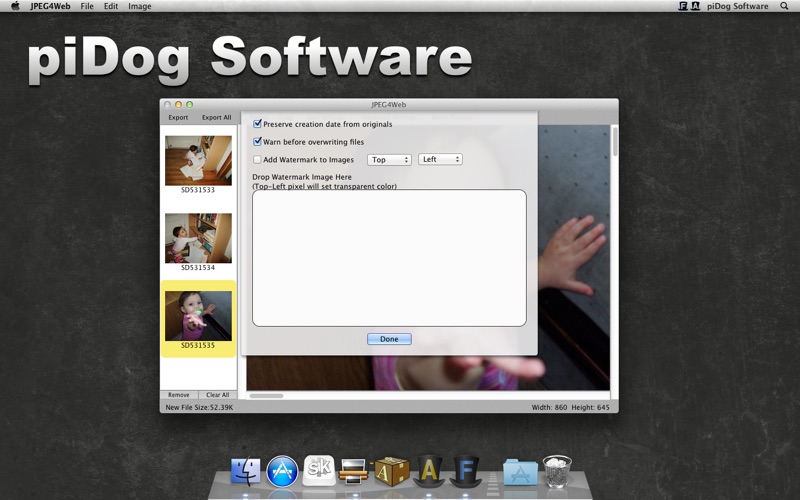The height and width of the screenshot is (500, 800).
Task: Launch App Store from the Dock
Action: click(x=282, y=471)
